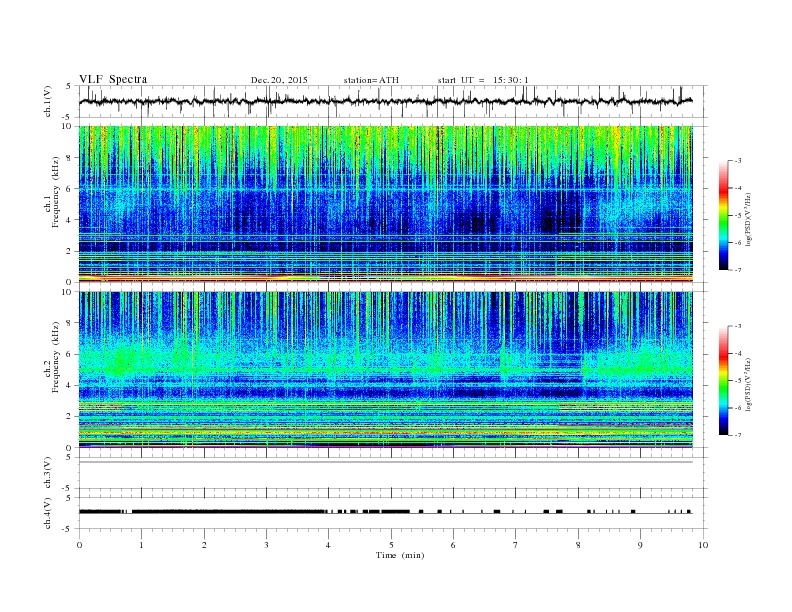Click the "3" tick on the time axis
The image size is (792, 612).
click(x=266, y=545)
